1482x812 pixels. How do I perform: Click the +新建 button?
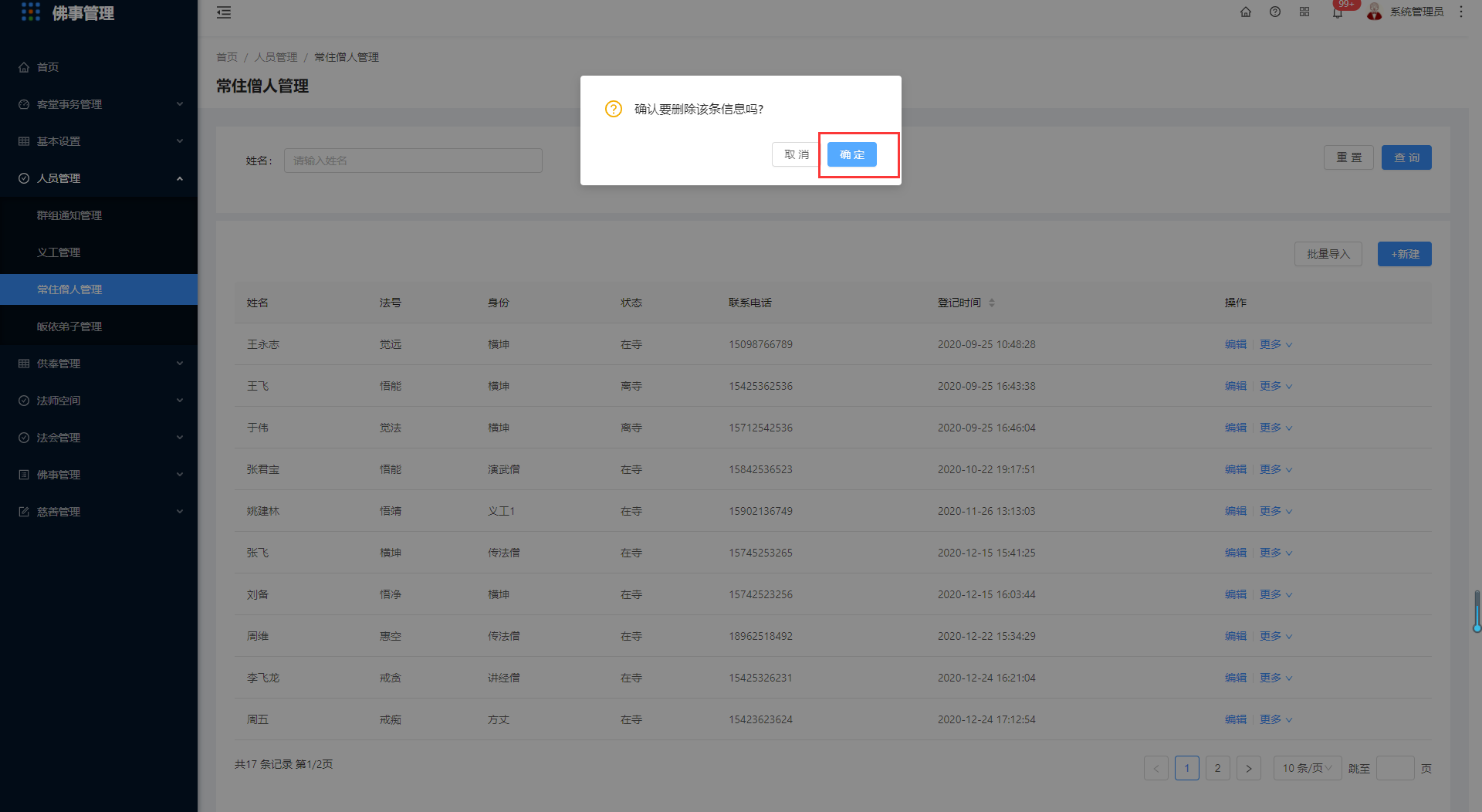(1405, 254)
